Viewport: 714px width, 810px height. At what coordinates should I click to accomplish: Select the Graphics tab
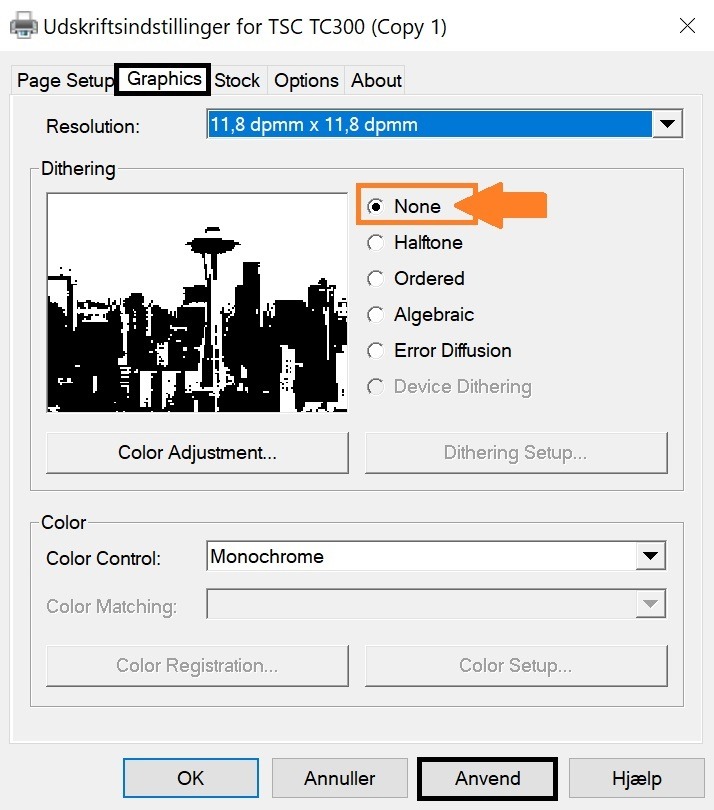click(x=163, y=79)
